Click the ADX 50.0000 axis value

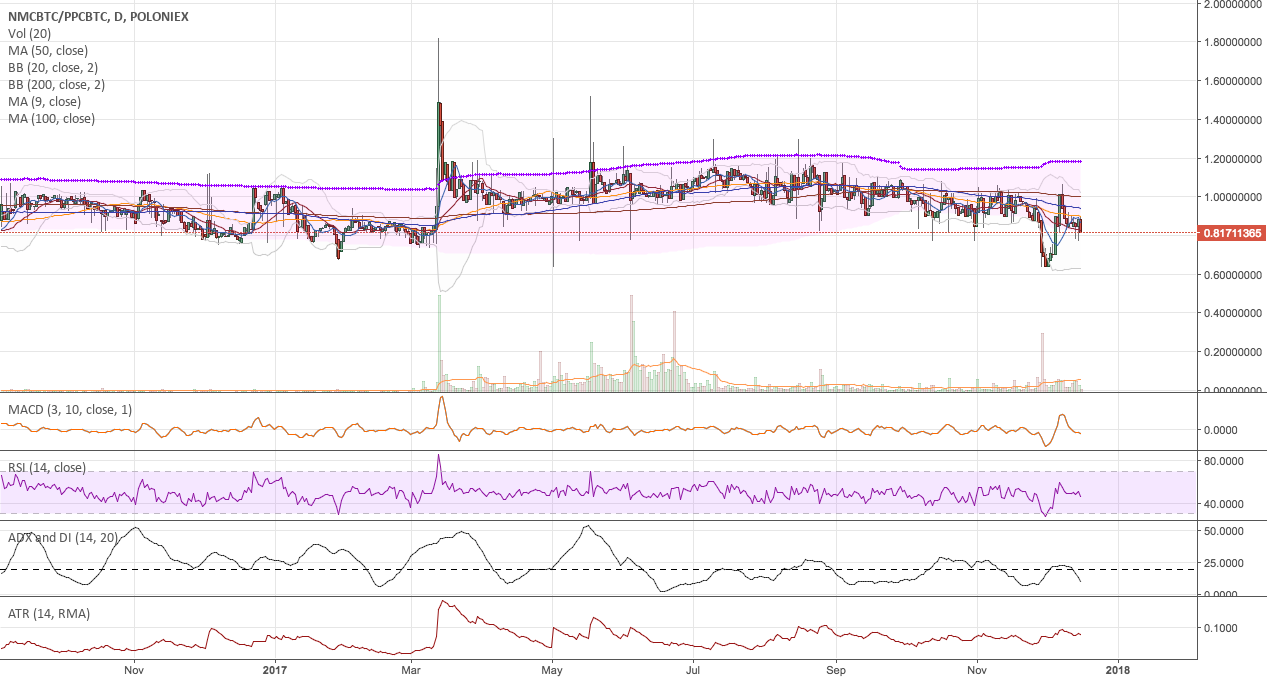(1222, 532)
